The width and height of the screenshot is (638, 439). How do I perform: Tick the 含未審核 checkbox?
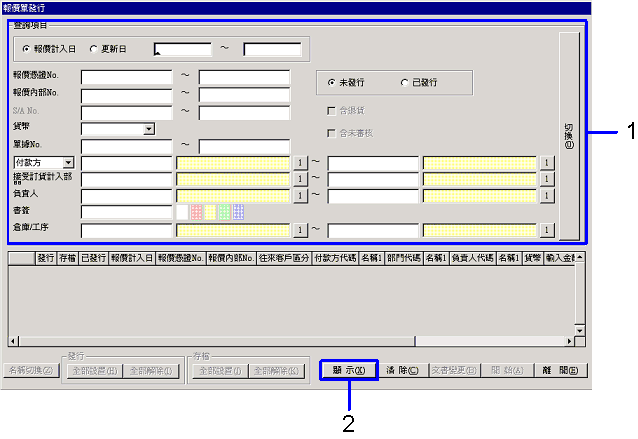(x=331, y=133)
